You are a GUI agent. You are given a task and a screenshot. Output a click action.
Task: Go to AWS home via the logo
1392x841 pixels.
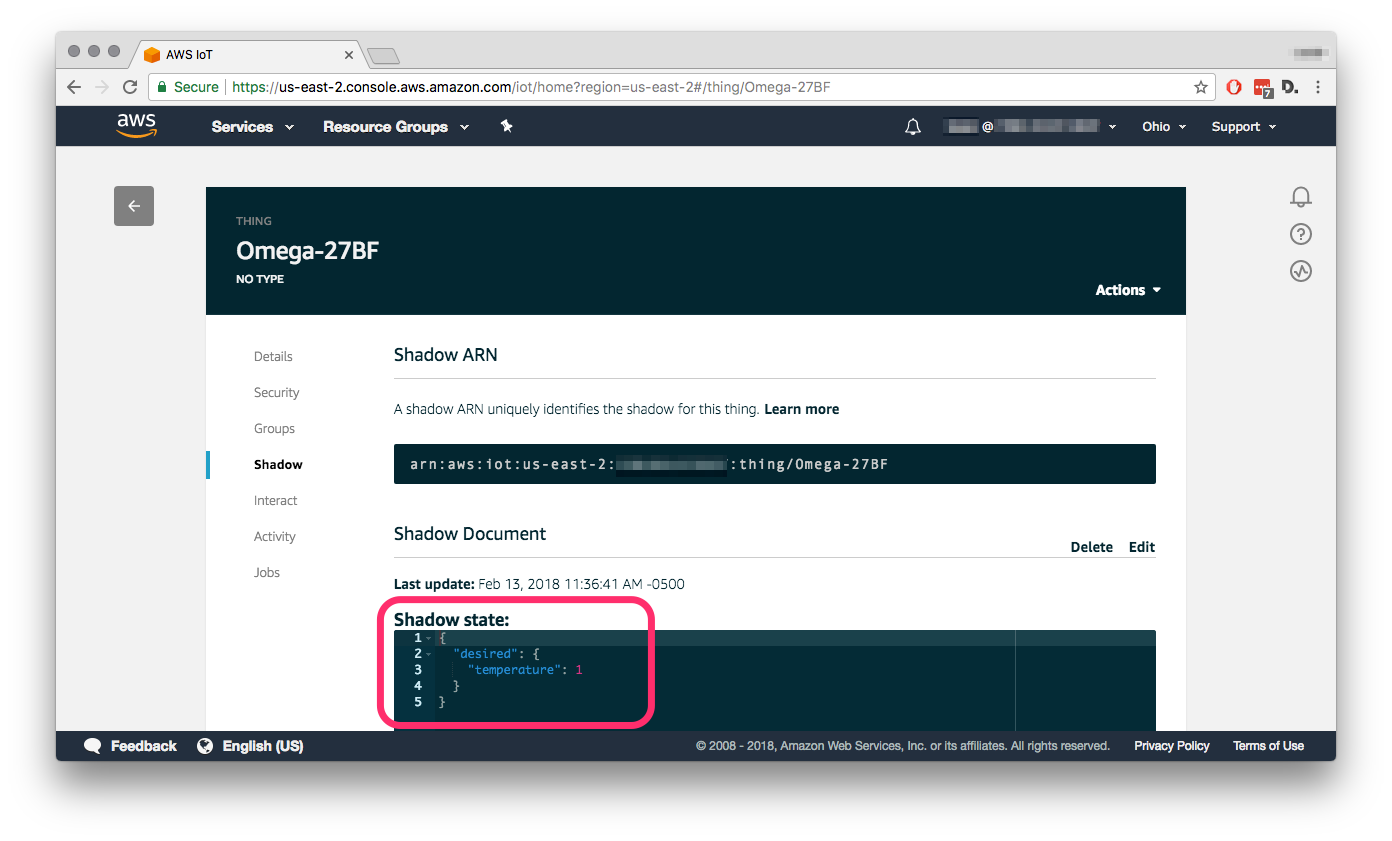coord(136,126)
